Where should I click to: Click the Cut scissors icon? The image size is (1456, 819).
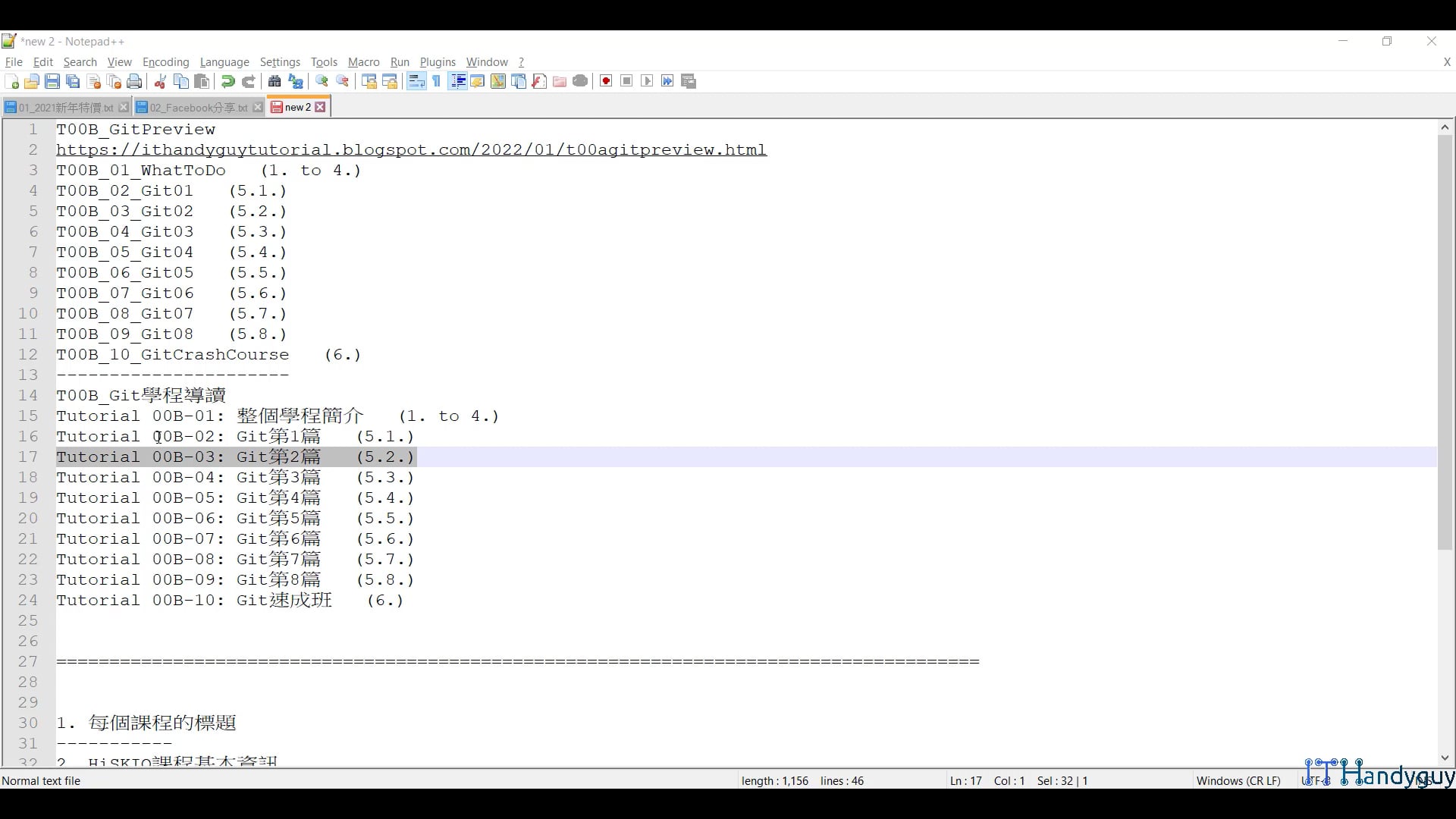pos(160,82)
